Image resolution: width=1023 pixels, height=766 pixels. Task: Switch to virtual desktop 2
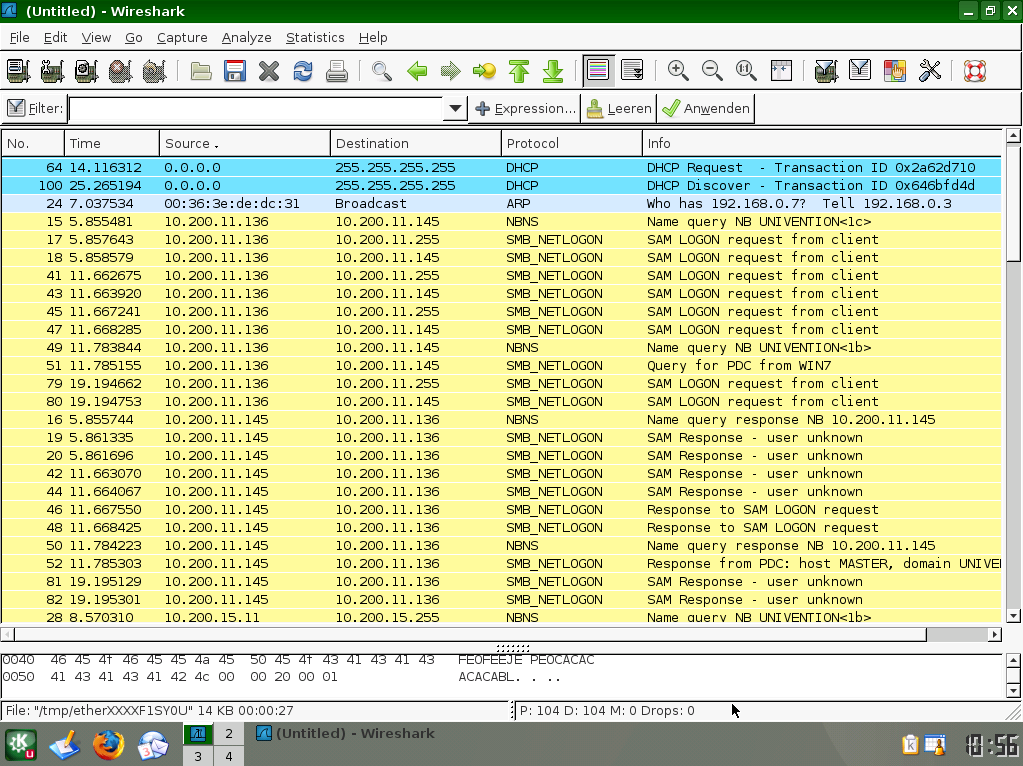point(228,734)
